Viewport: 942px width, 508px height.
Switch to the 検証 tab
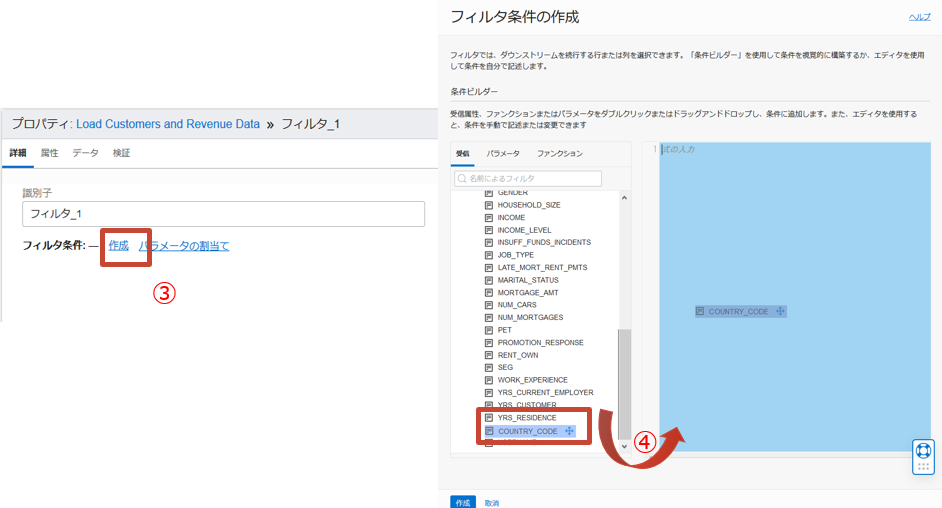pos(121,153)
